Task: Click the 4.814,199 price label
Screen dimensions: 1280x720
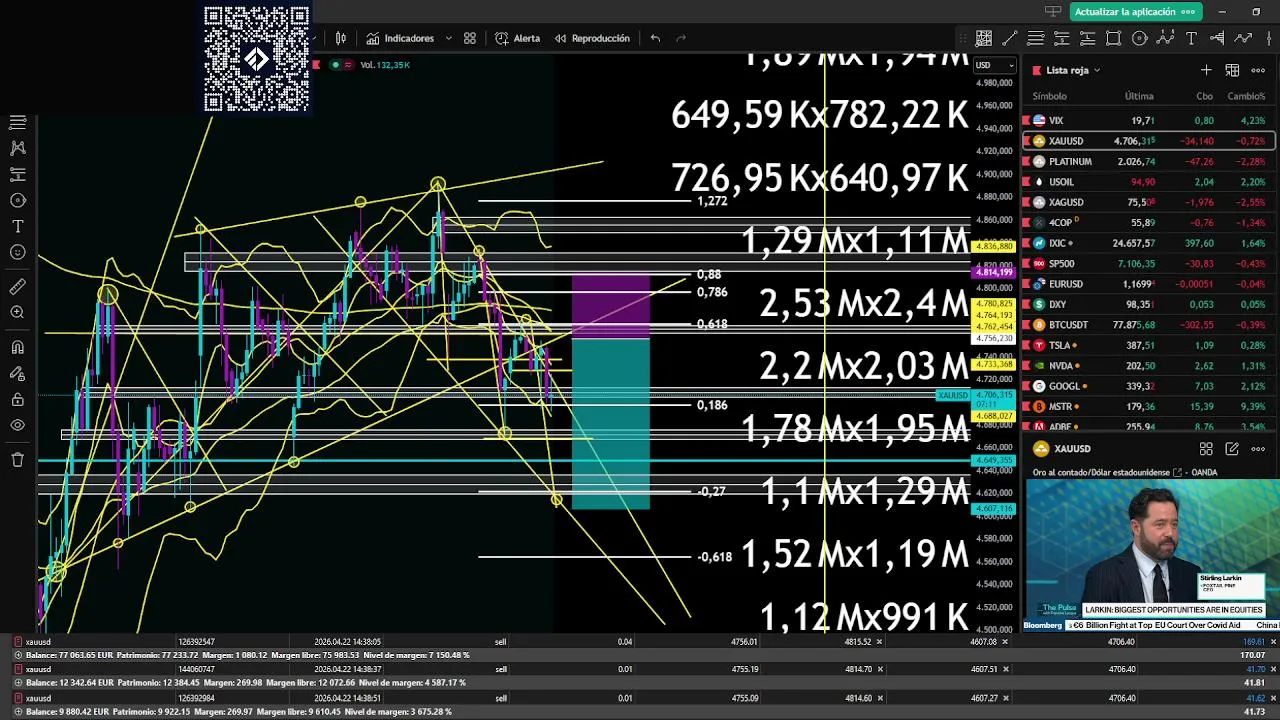Action: (993, 272)
